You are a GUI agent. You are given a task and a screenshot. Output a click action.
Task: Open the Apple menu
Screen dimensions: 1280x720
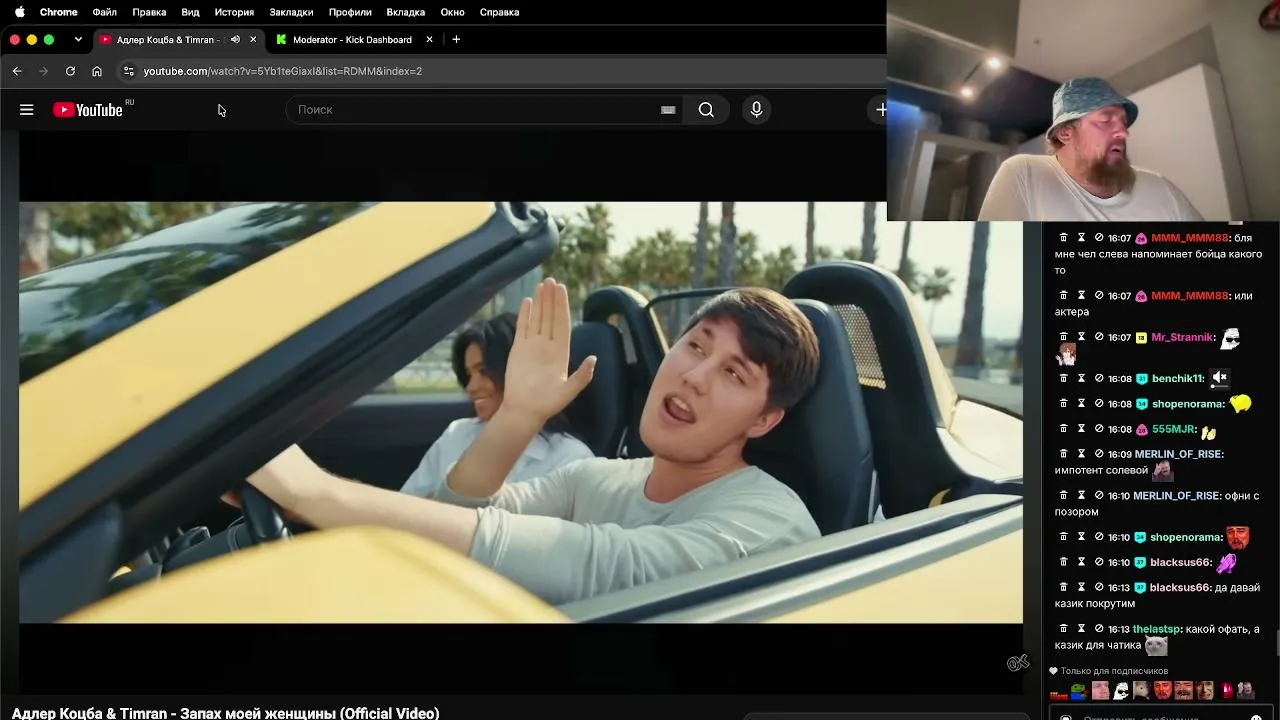coord(19,12)
